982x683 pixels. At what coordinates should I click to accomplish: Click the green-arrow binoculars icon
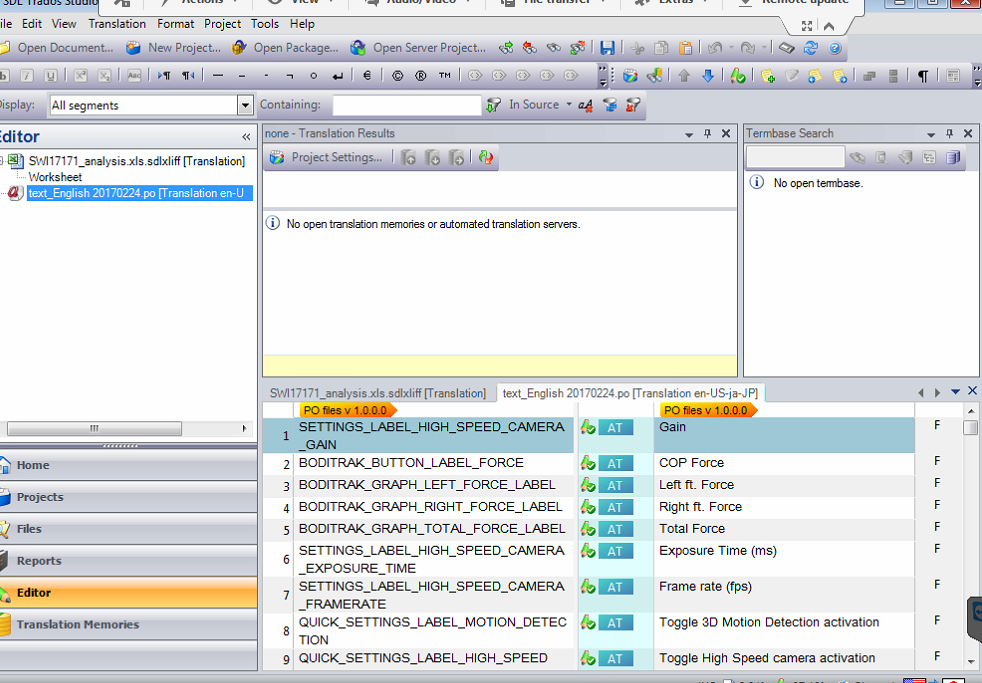coord(506,48)
